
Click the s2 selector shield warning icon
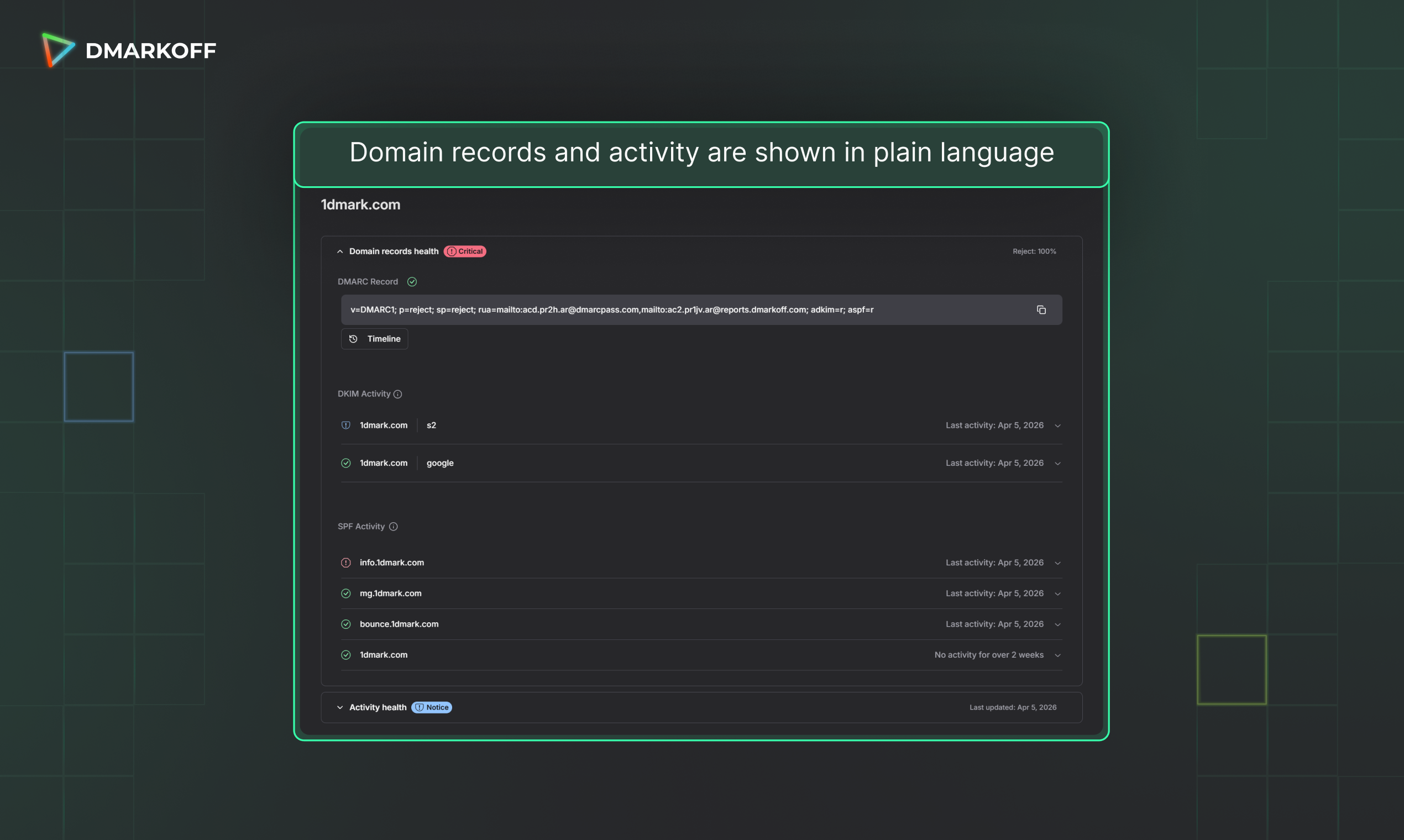[x=346, y=425]
